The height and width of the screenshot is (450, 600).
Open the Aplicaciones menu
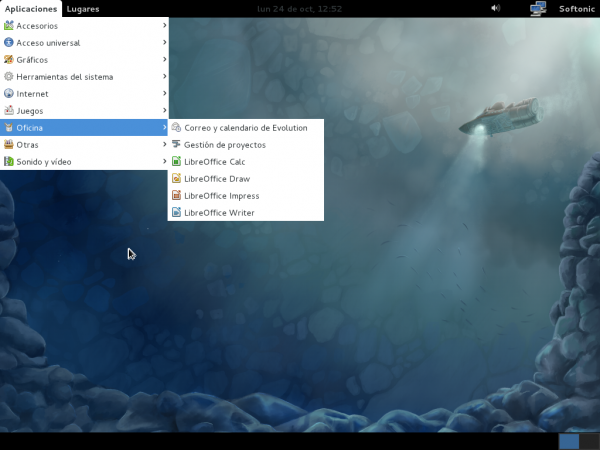[x=31, y=9]
